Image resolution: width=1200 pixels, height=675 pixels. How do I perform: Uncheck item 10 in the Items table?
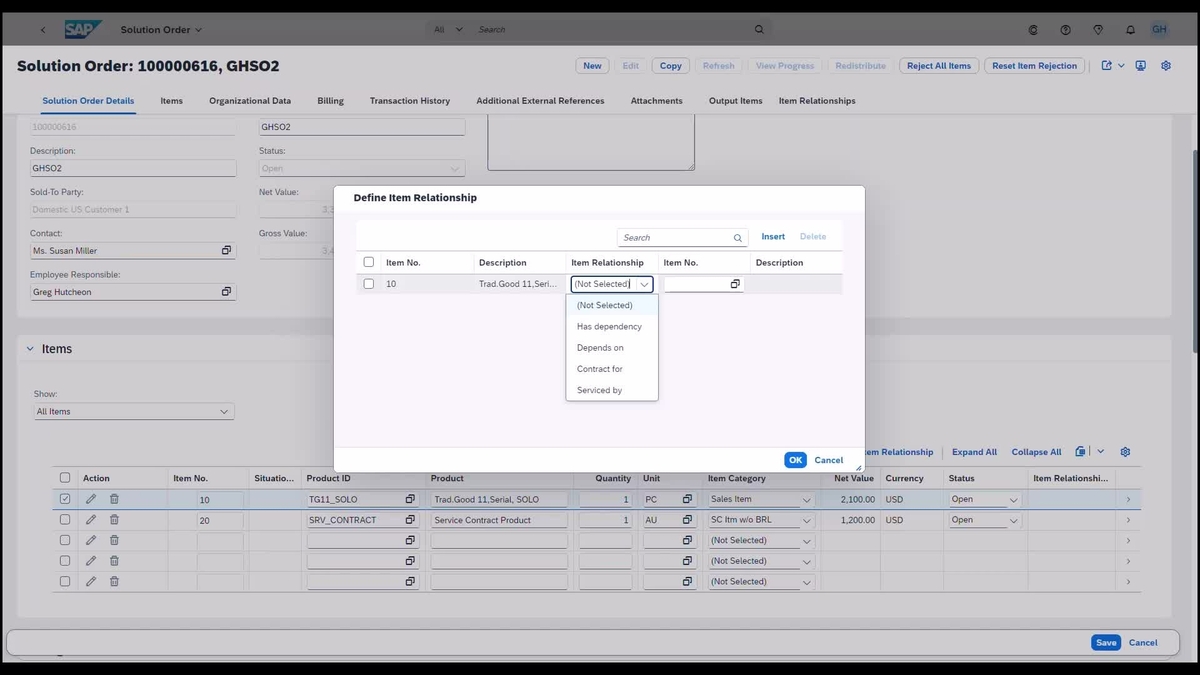[65, 498]
